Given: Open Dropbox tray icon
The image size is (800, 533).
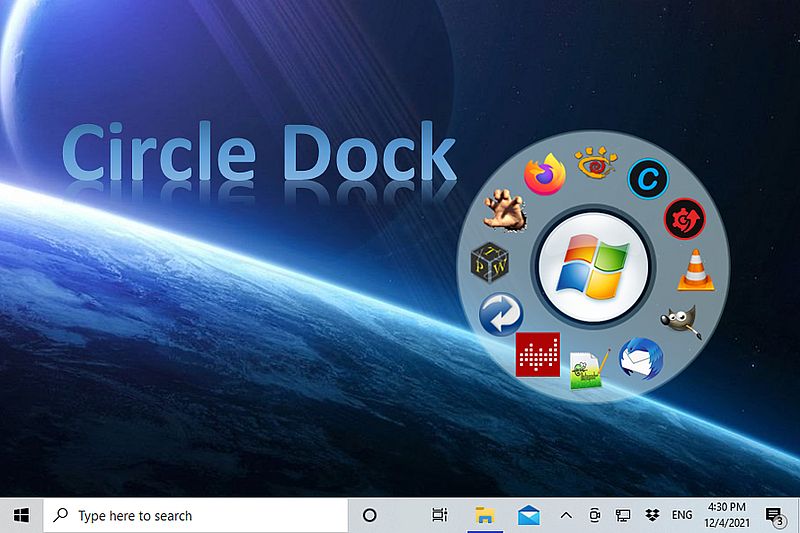Looking at the screenshot, I should pyautogui.click(x=652, y=516).
